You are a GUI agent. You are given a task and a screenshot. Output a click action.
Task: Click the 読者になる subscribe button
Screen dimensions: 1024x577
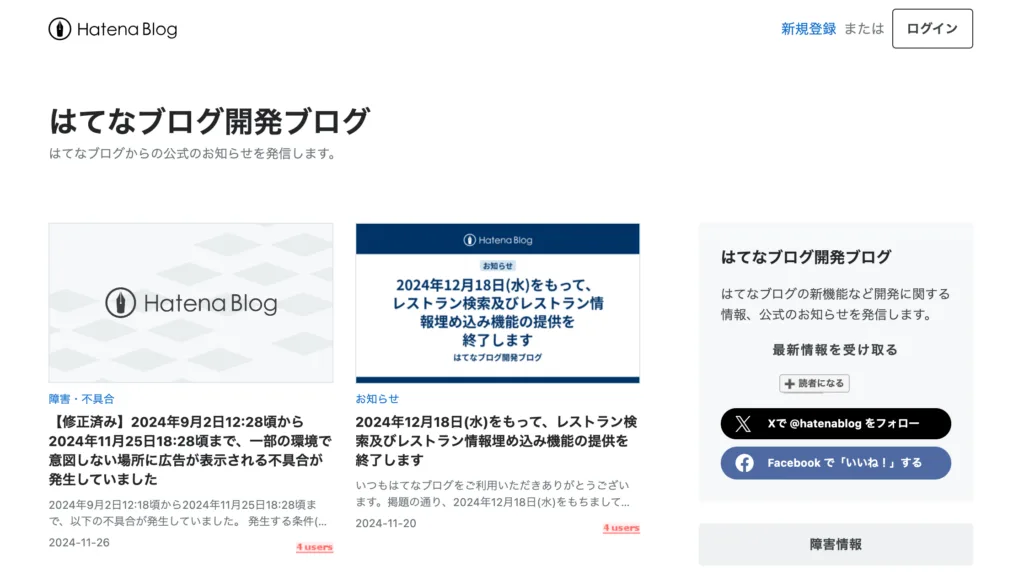coord(814,383)
